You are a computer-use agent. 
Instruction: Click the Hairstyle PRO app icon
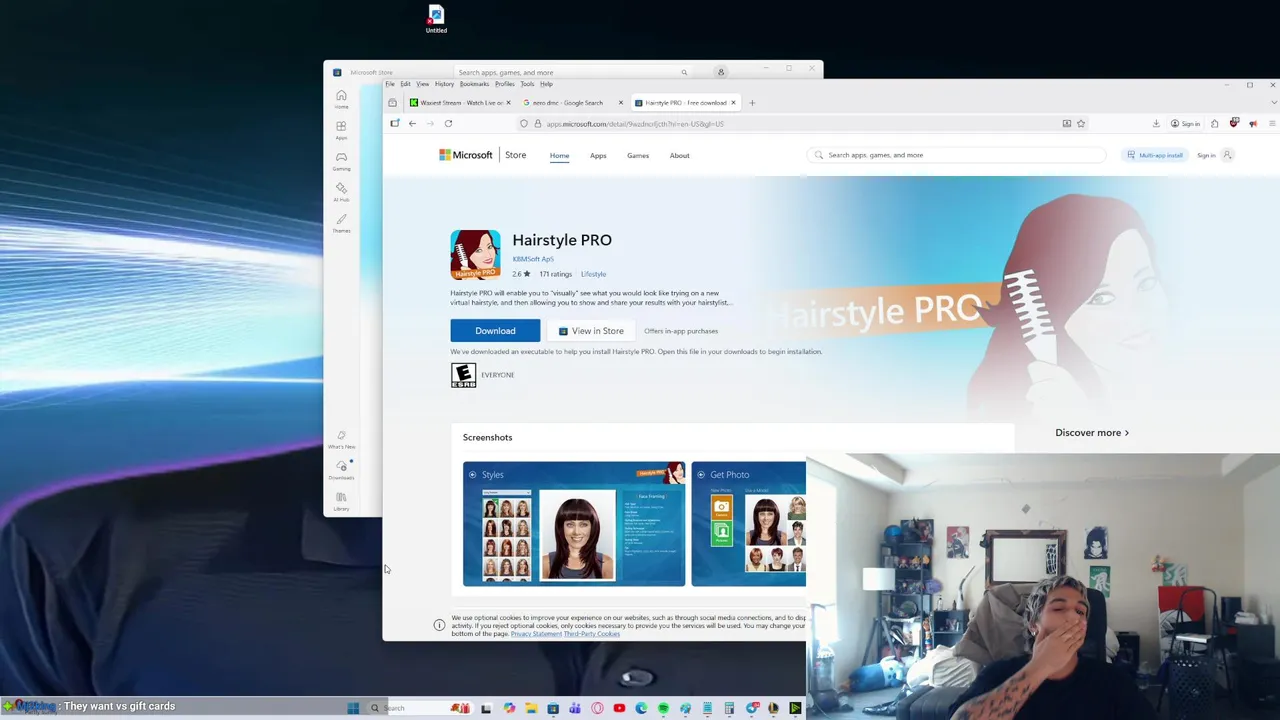click(475, 254)
